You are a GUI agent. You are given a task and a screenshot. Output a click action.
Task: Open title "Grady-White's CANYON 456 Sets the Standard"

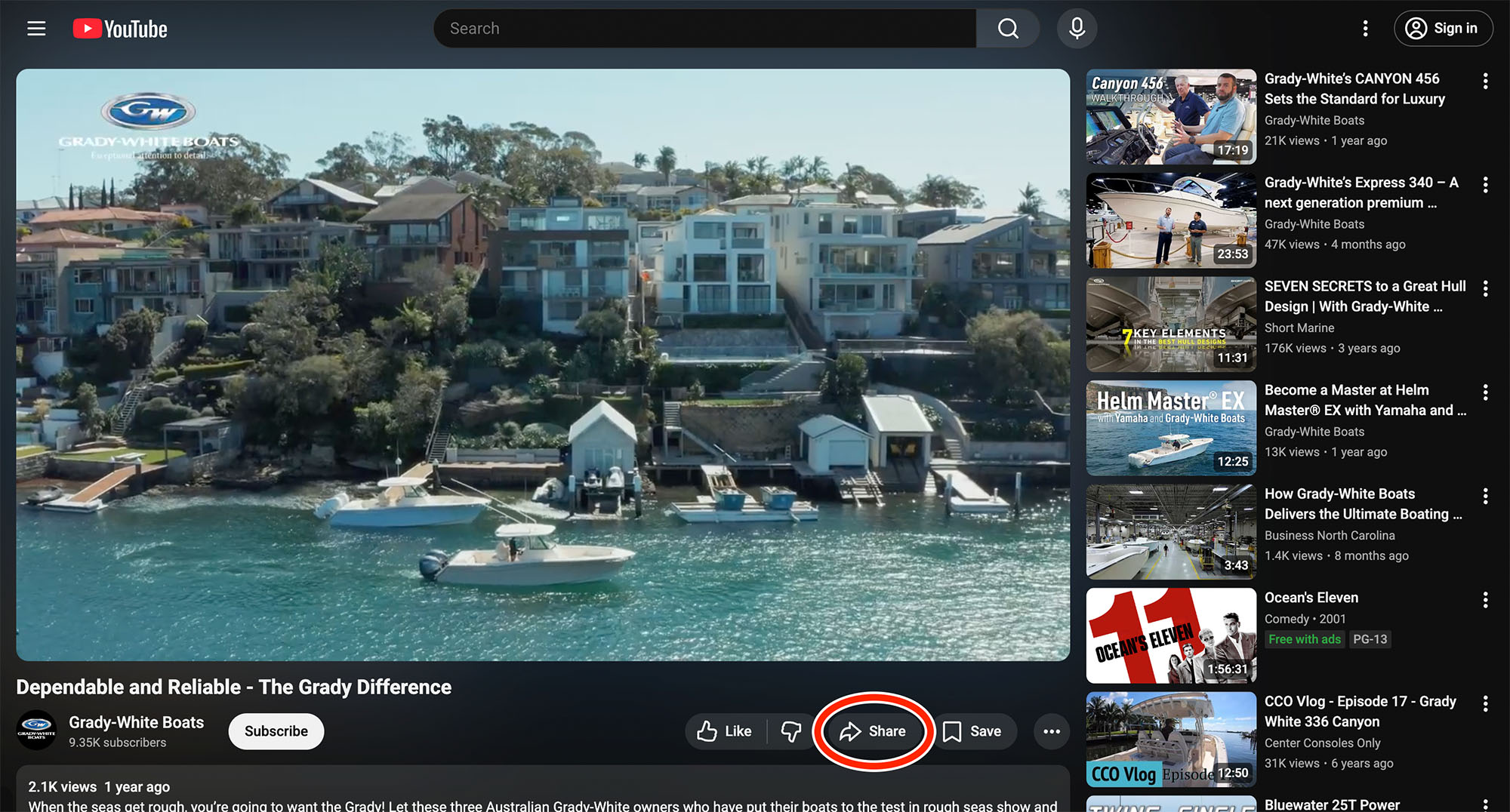tap(1354, 88)
